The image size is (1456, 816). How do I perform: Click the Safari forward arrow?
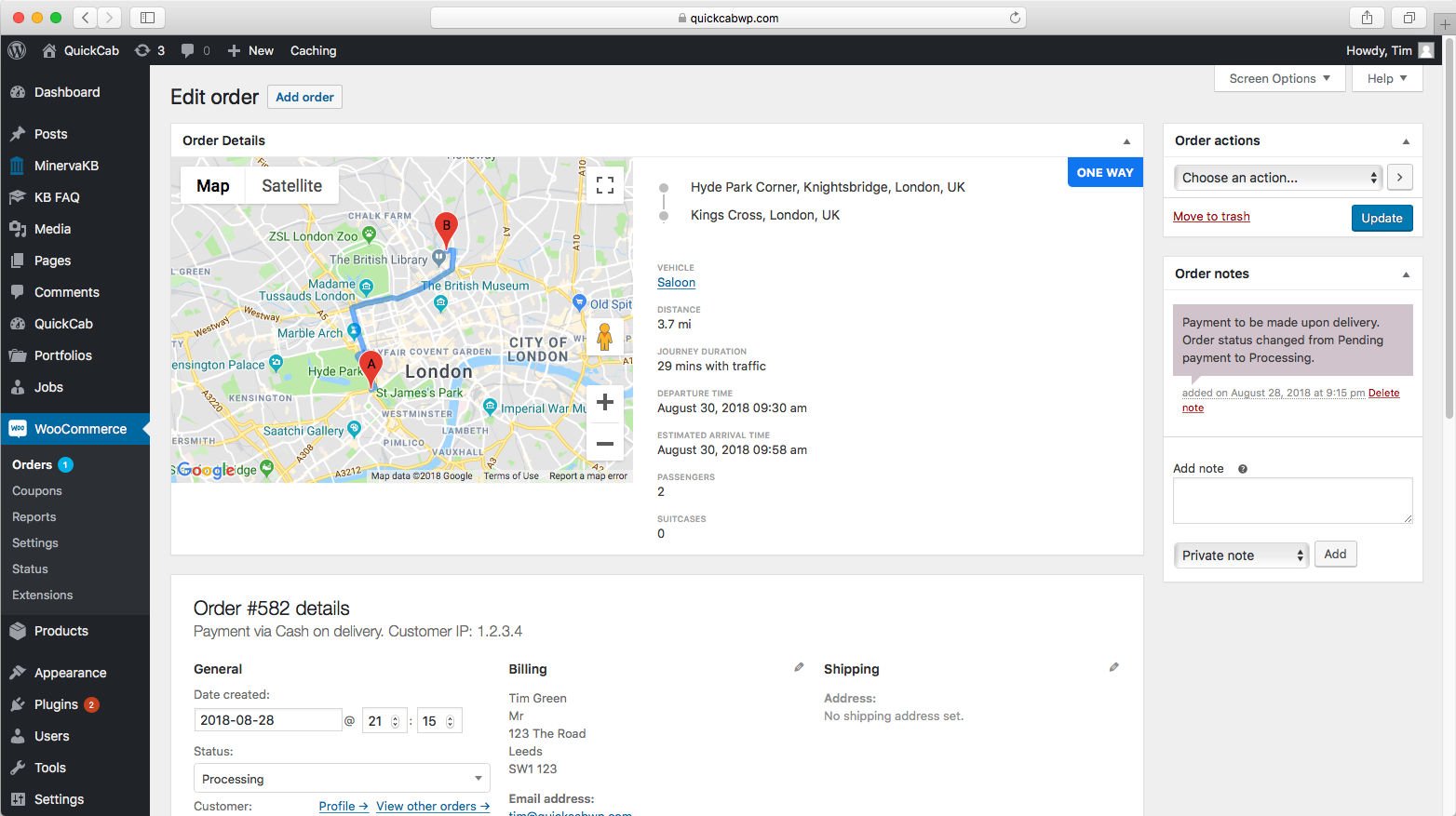[x=110, y=17]
